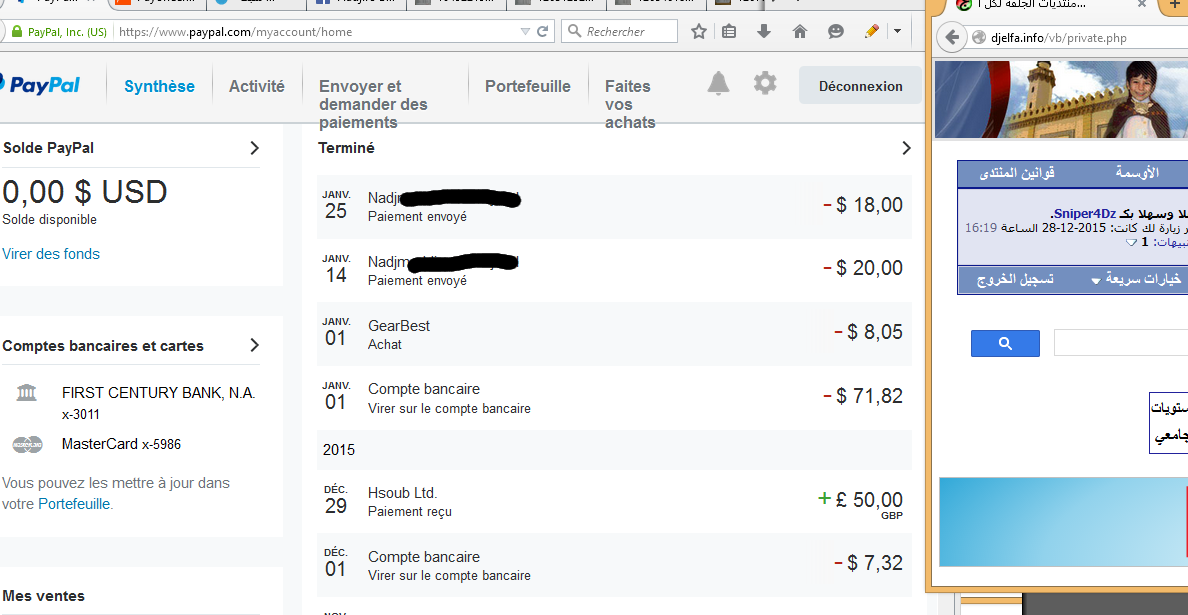Open الأوسمة in the forum menu

pyautogui.click(x=1136, y=173)
